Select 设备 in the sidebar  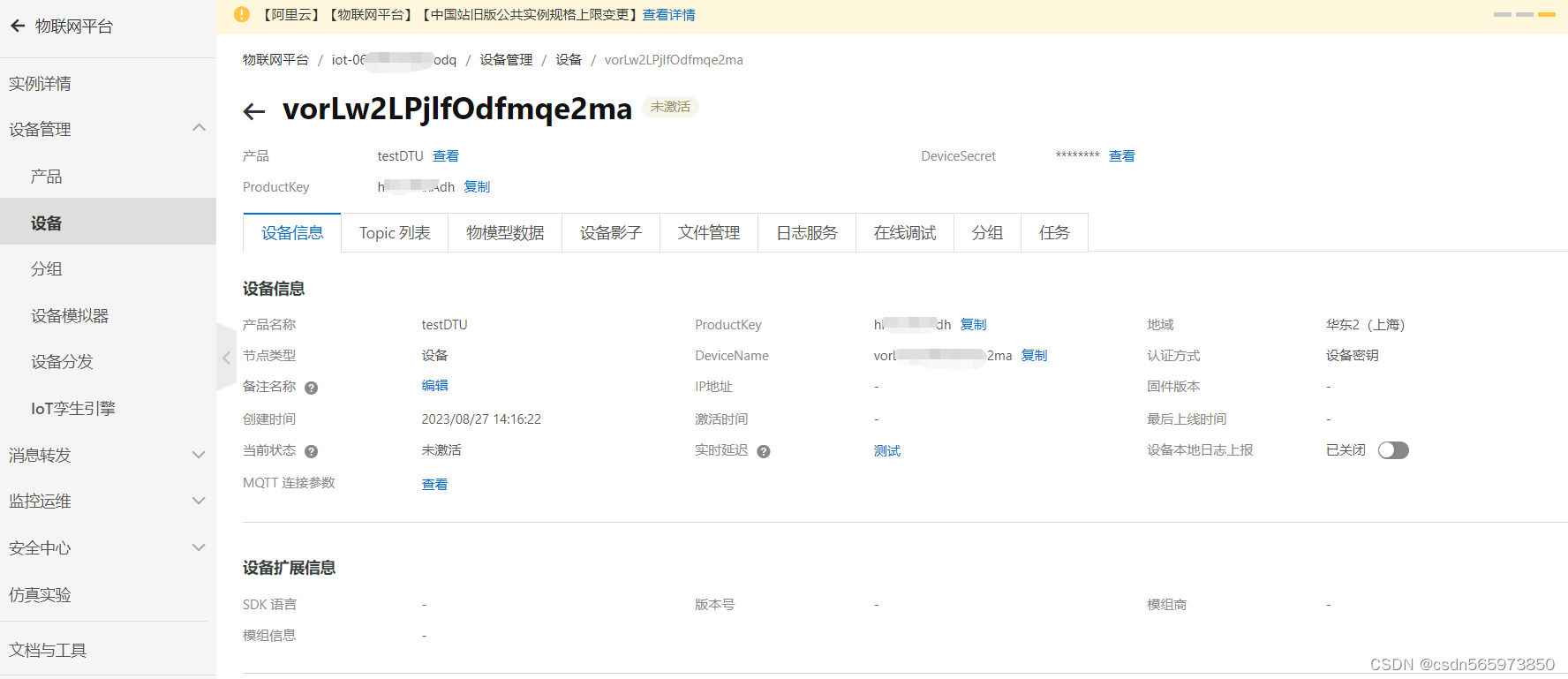pyautogui.click(x=108, y=223)
